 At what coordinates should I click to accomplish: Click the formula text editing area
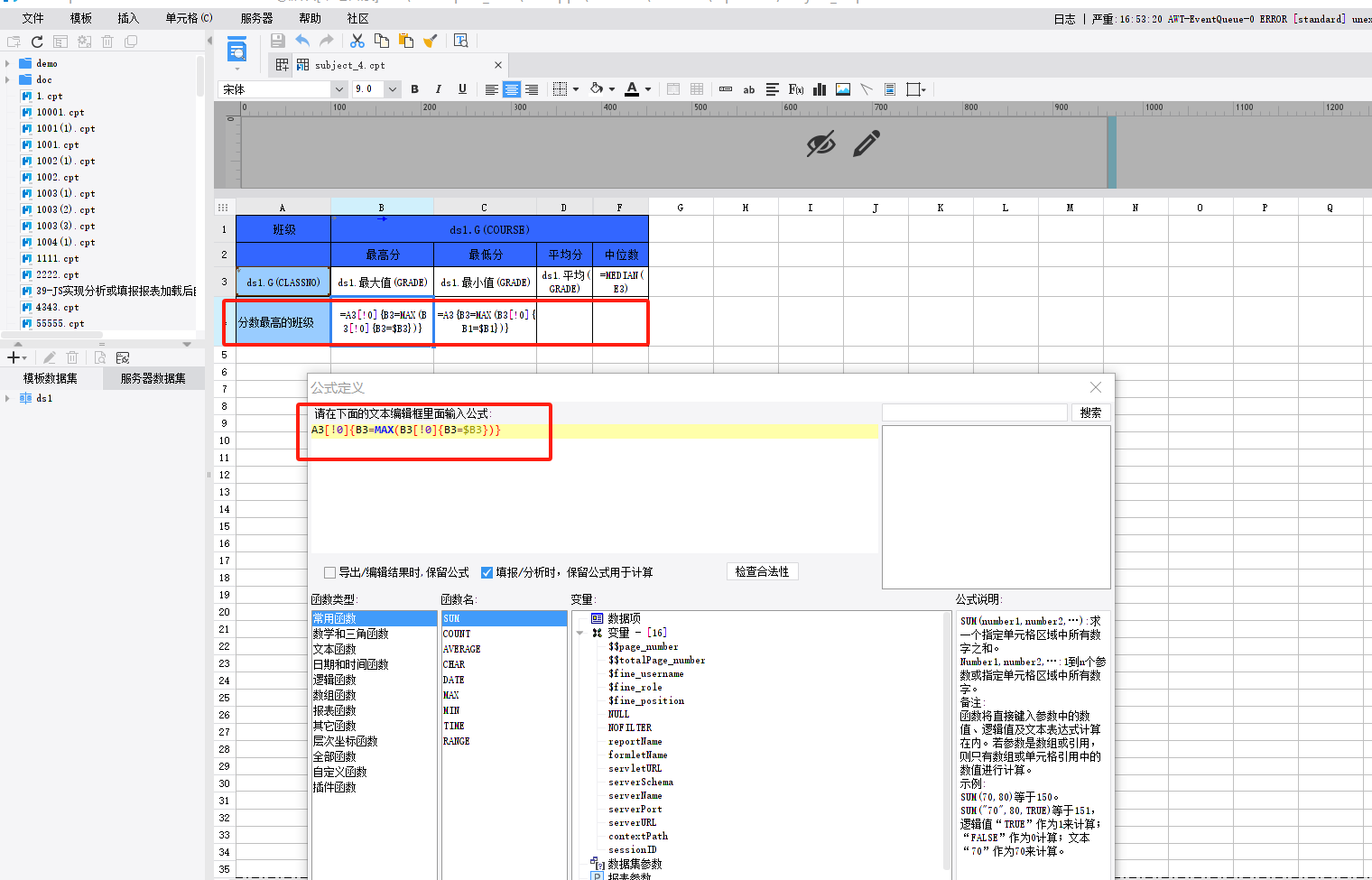(594, 488)
